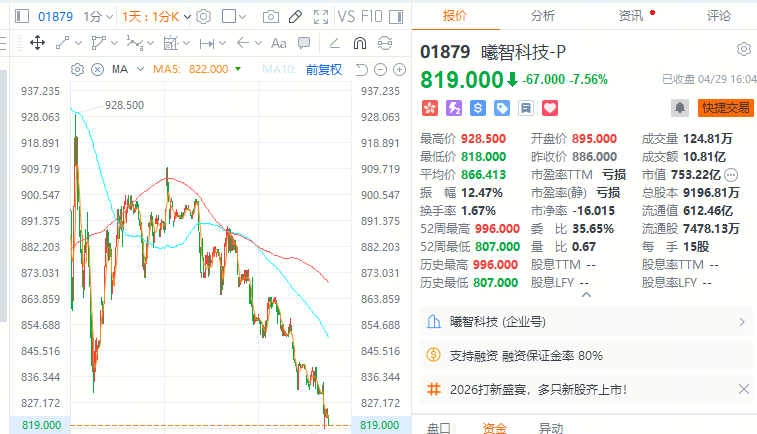Expand arrow tool options
757x434 pixels.
258,43
